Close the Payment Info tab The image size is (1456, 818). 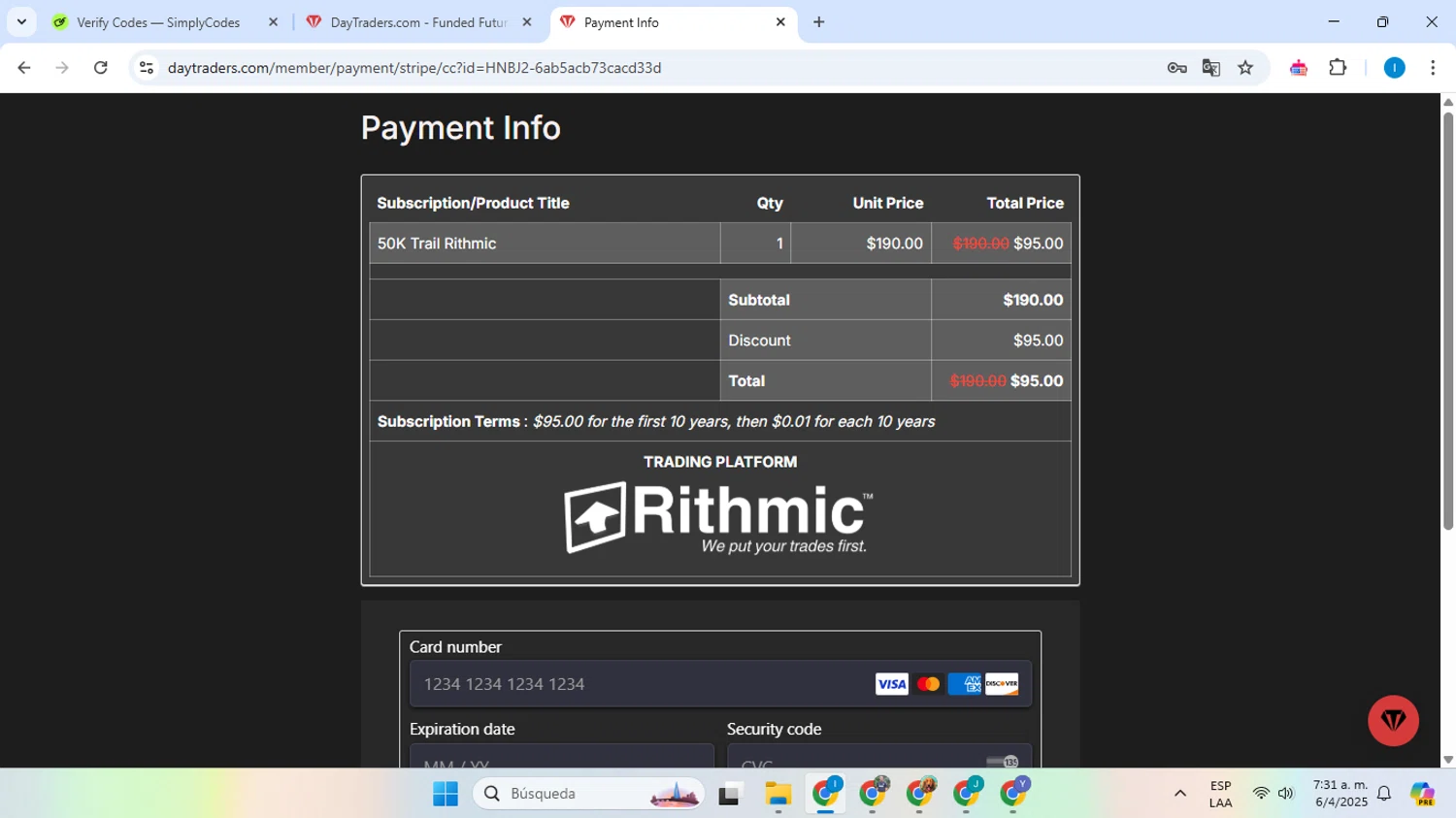pos(780,22)
